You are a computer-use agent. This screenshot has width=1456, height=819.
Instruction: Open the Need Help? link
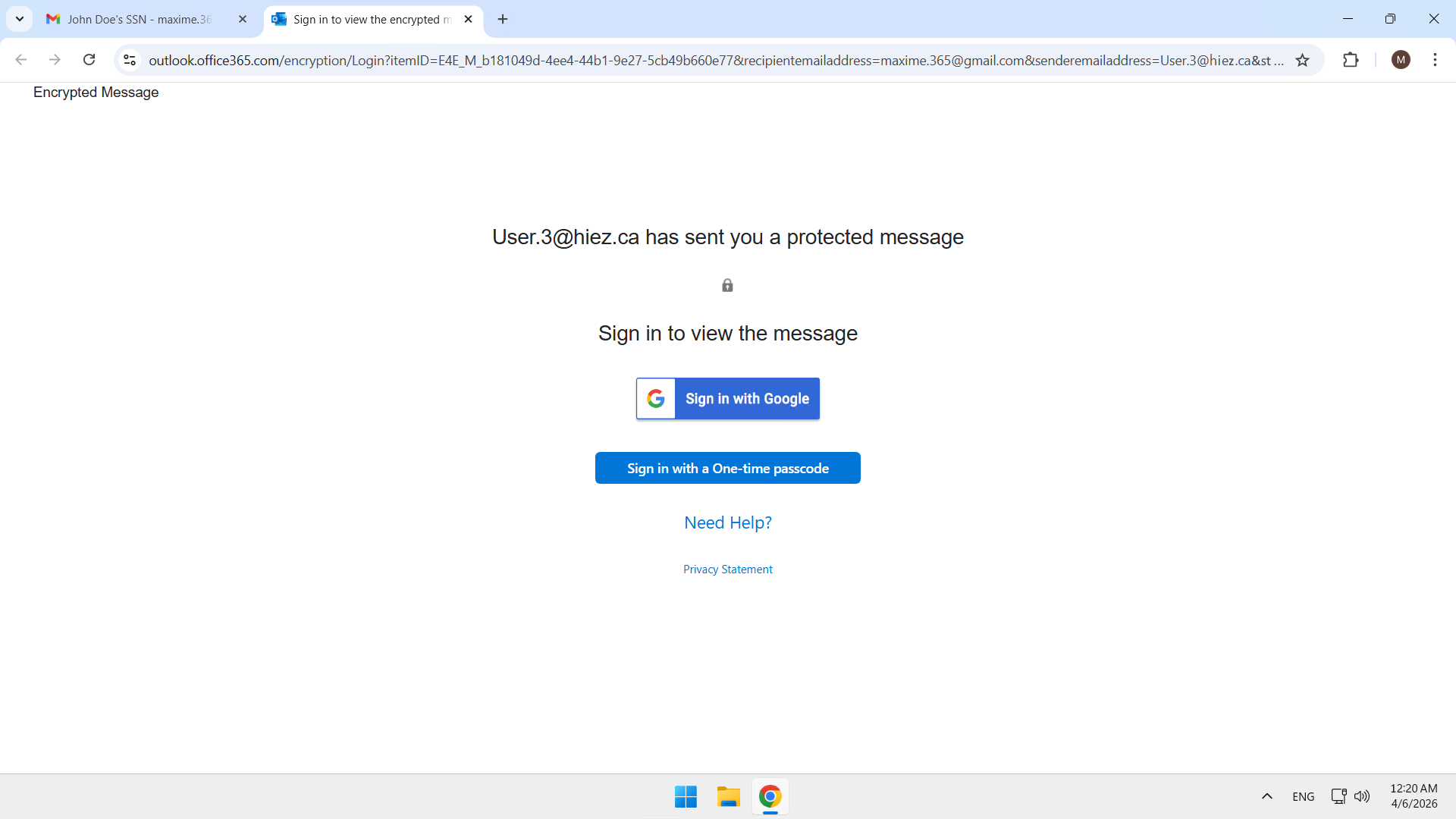(x=727, y=522)
